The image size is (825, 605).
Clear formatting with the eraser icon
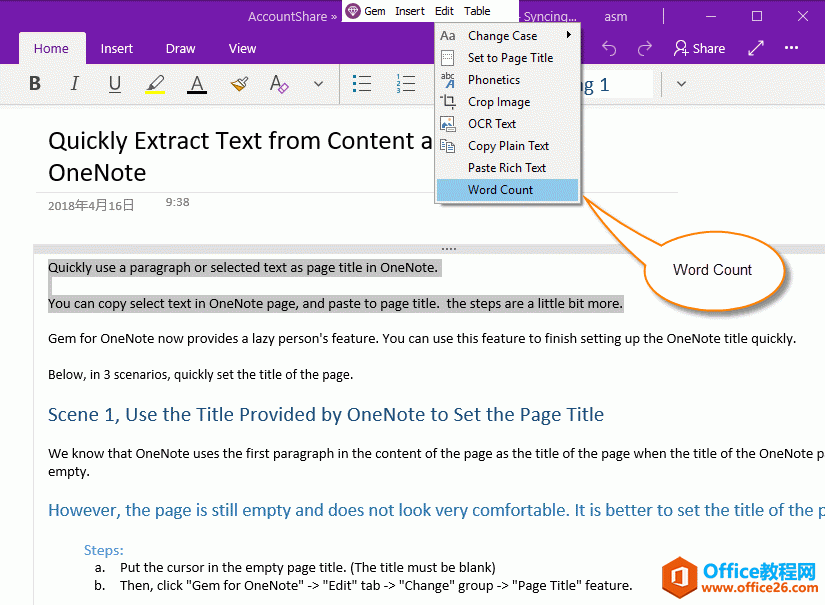pyautogui.click(x=279, y=84)
